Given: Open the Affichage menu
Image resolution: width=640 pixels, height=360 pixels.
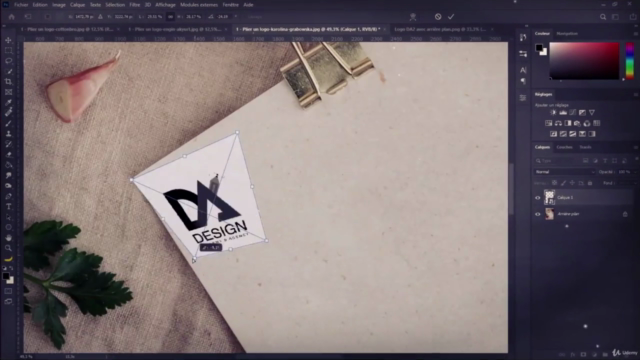Looking at the screenshot, I should pyautogui.click(x=165, y=5).
